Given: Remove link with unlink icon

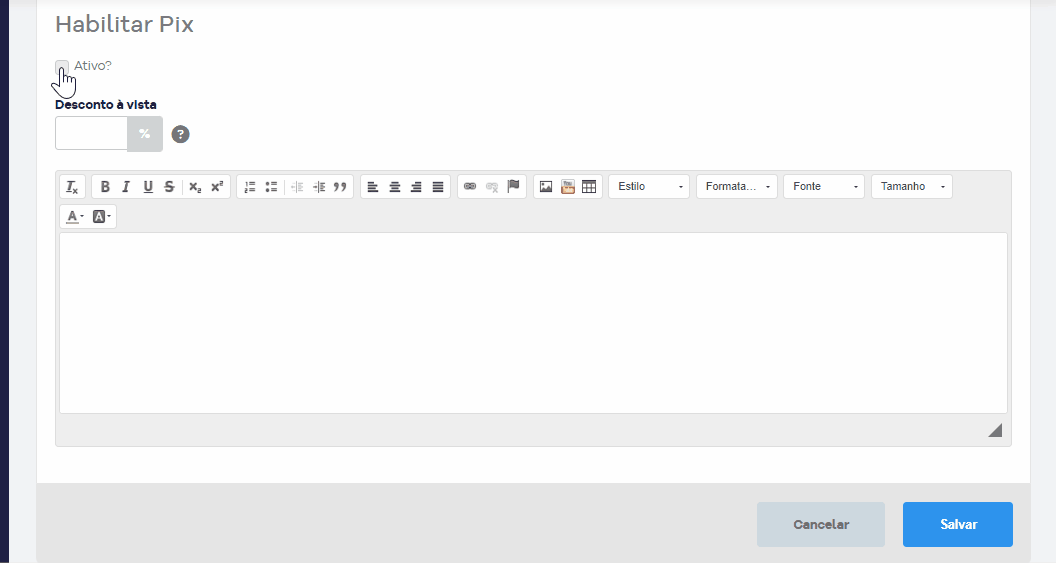Looking at the screenshot, I should click(492, 187).
